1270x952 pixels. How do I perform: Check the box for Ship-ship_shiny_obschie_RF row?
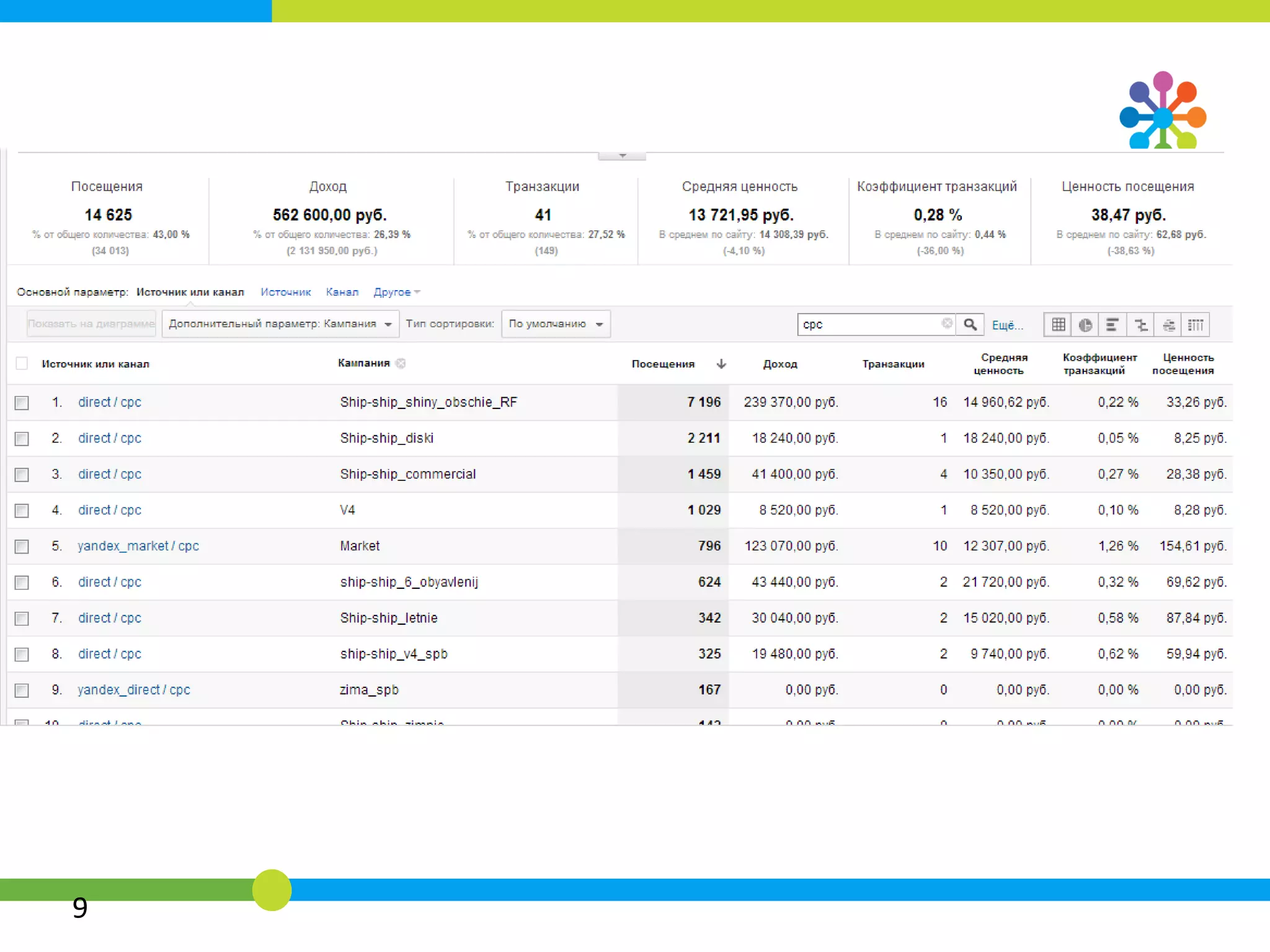coord(22,403)
